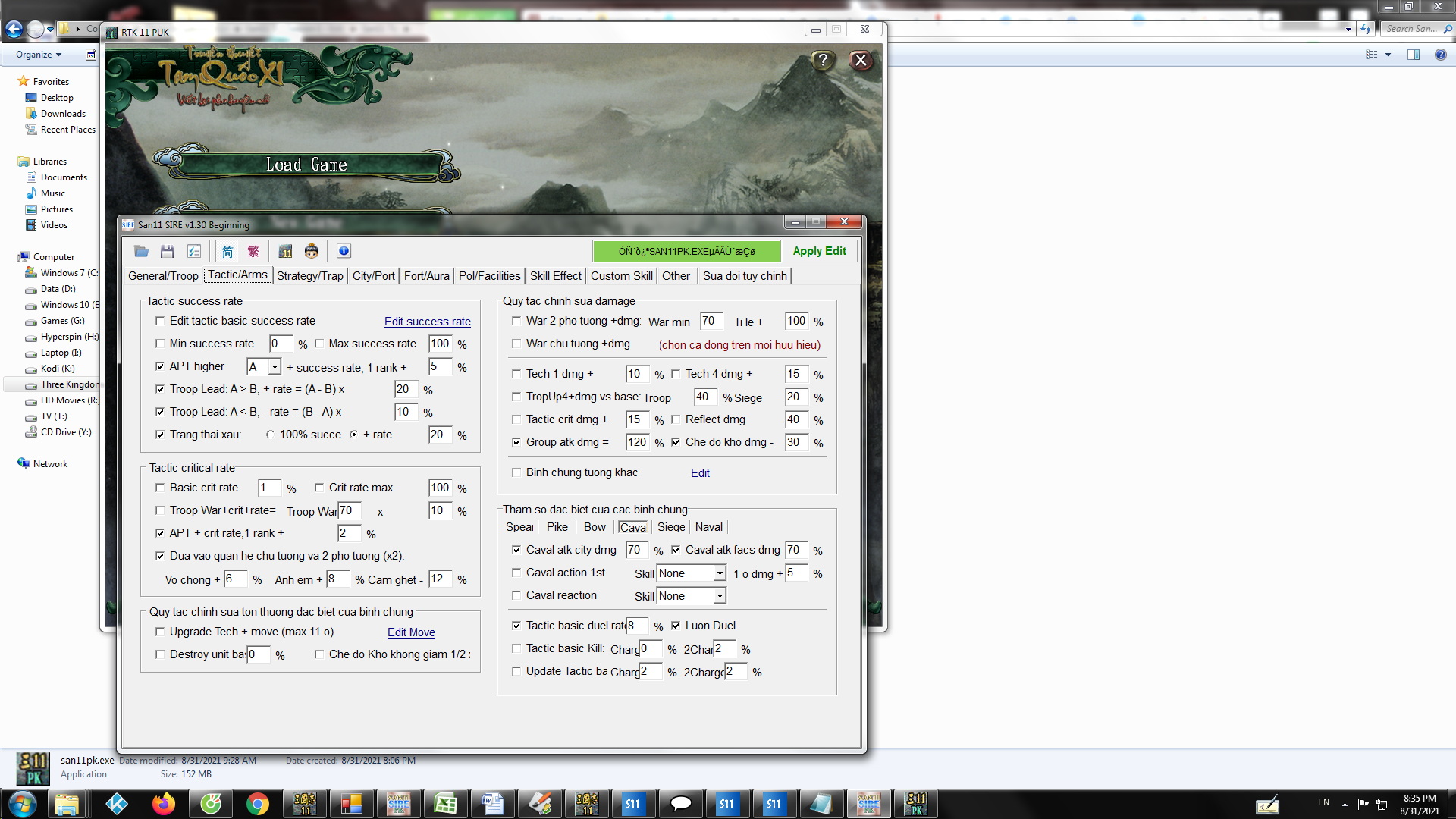
Task: Expand Caval action 1st Skill dropdown
Action: (719, 573)
